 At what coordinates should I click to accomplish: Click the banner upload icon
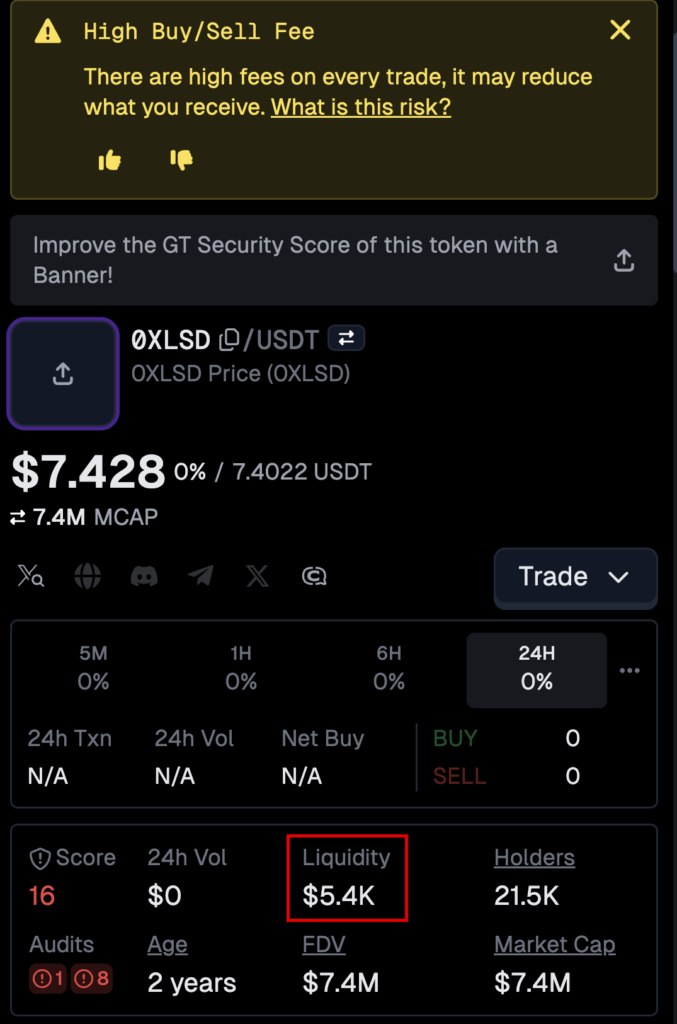click(624, 261)
